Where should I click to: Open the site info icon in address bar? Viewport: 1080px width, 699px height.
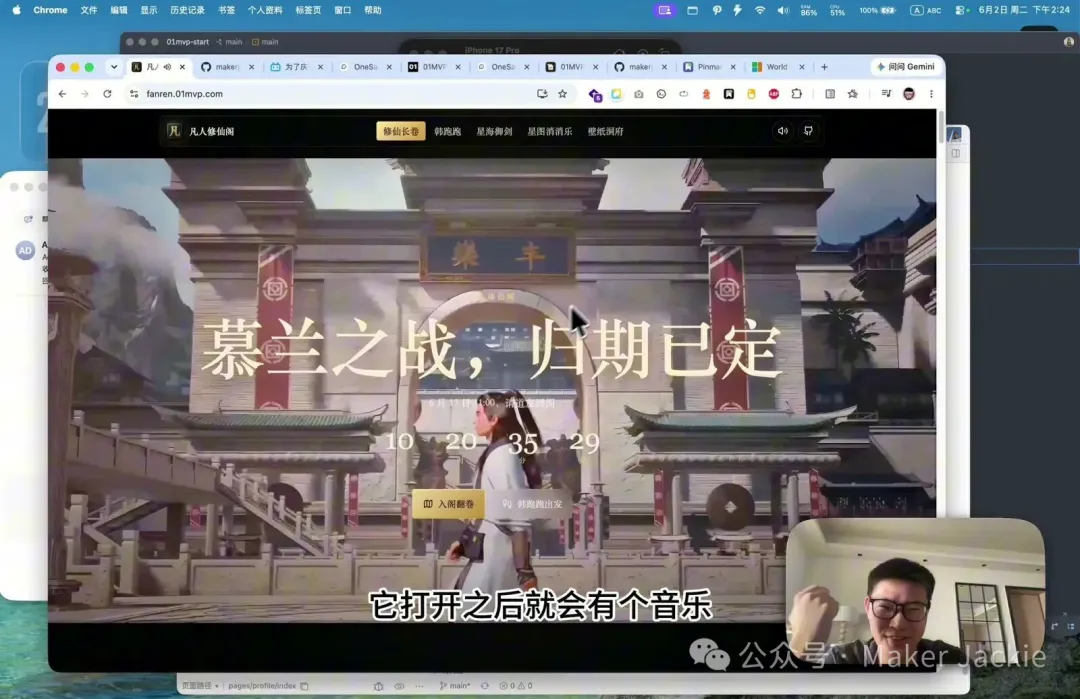click(x=134, y=94)
